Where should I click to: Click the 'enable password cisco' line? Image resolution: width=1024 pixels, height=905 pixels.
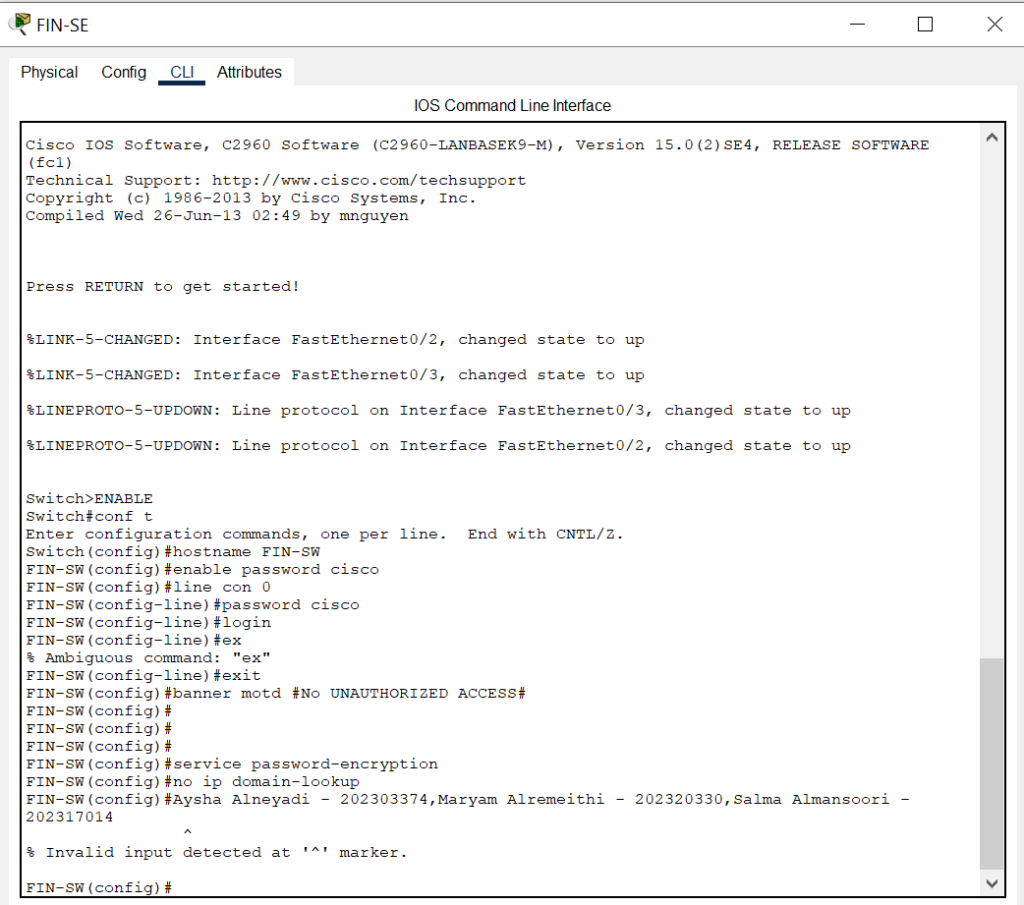pyautogui.click(x=202, y=569)
